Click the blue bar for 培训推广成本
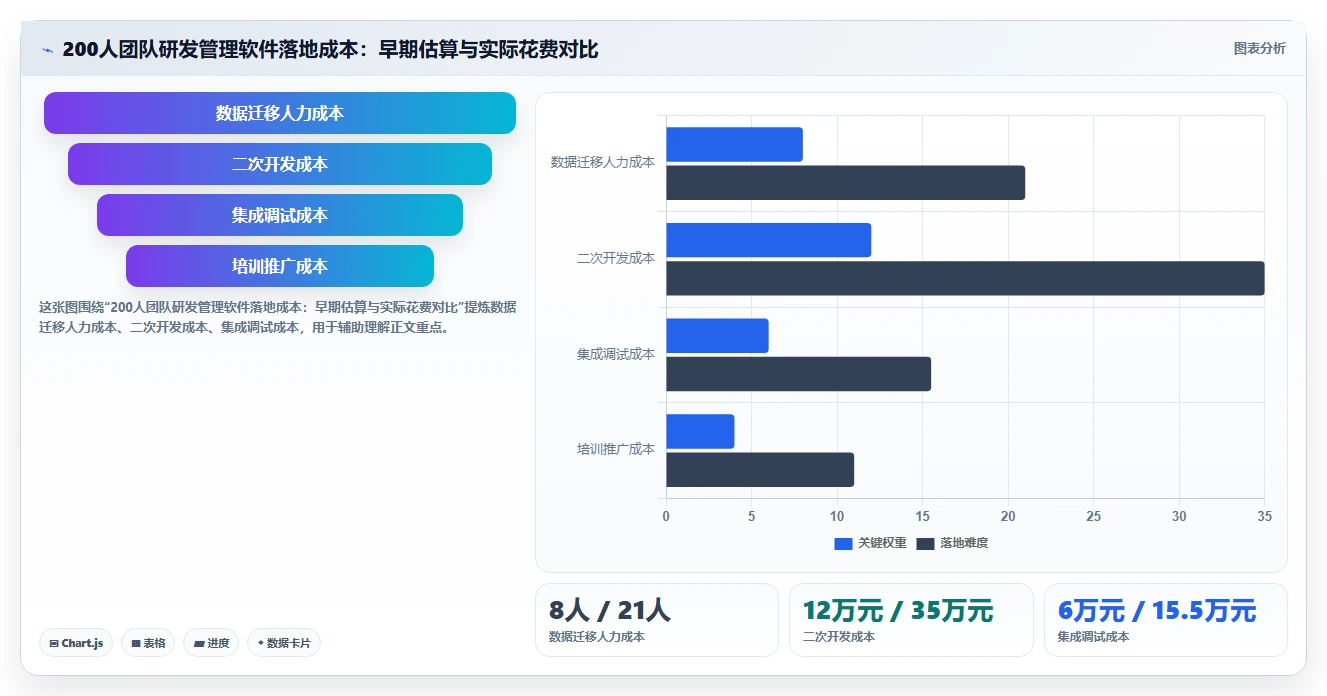The width and height of the screenshot is (1327, 696). point(700,431)
